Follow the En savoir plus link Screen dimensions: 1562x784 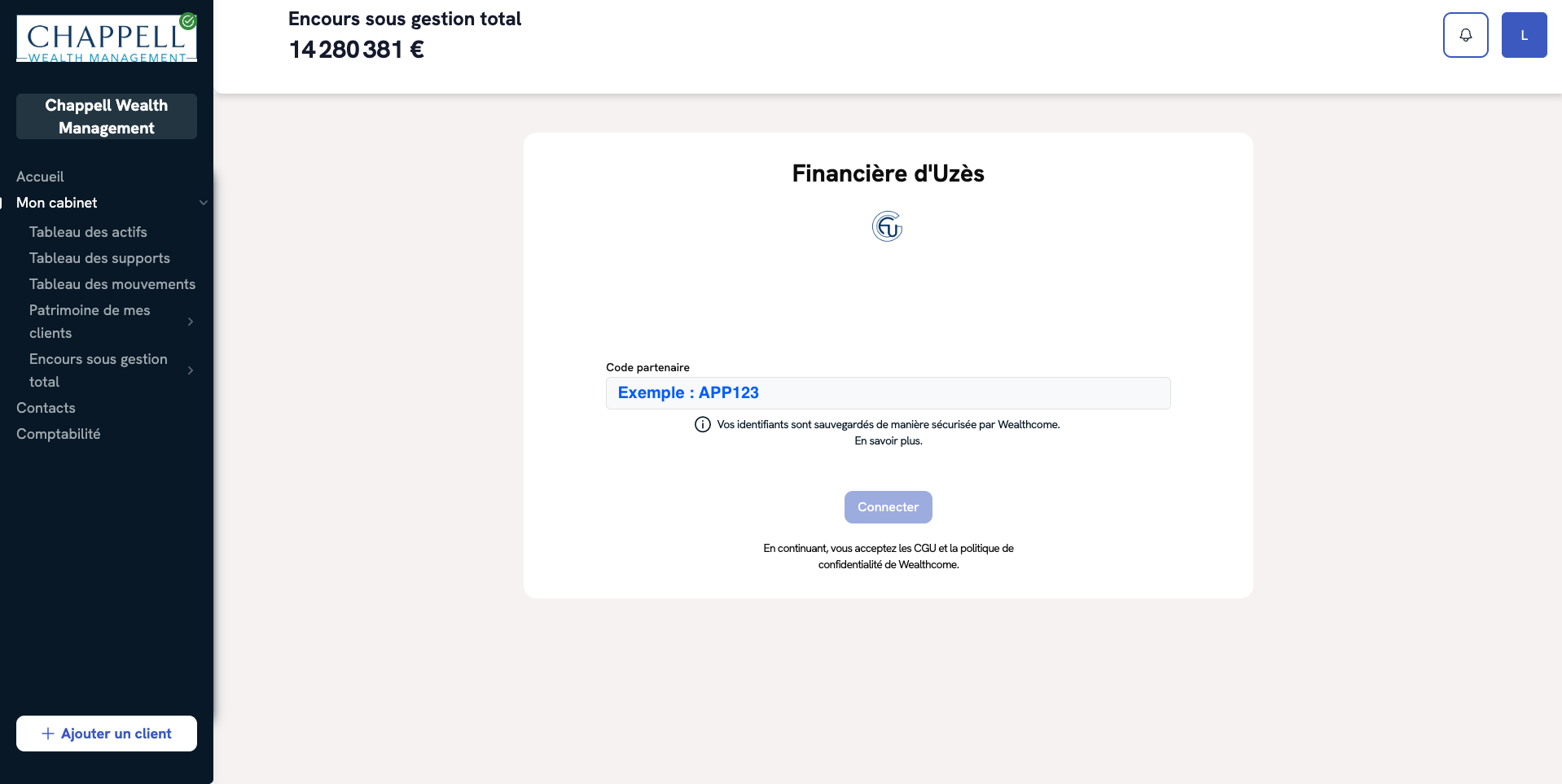[x=888, y=441]
